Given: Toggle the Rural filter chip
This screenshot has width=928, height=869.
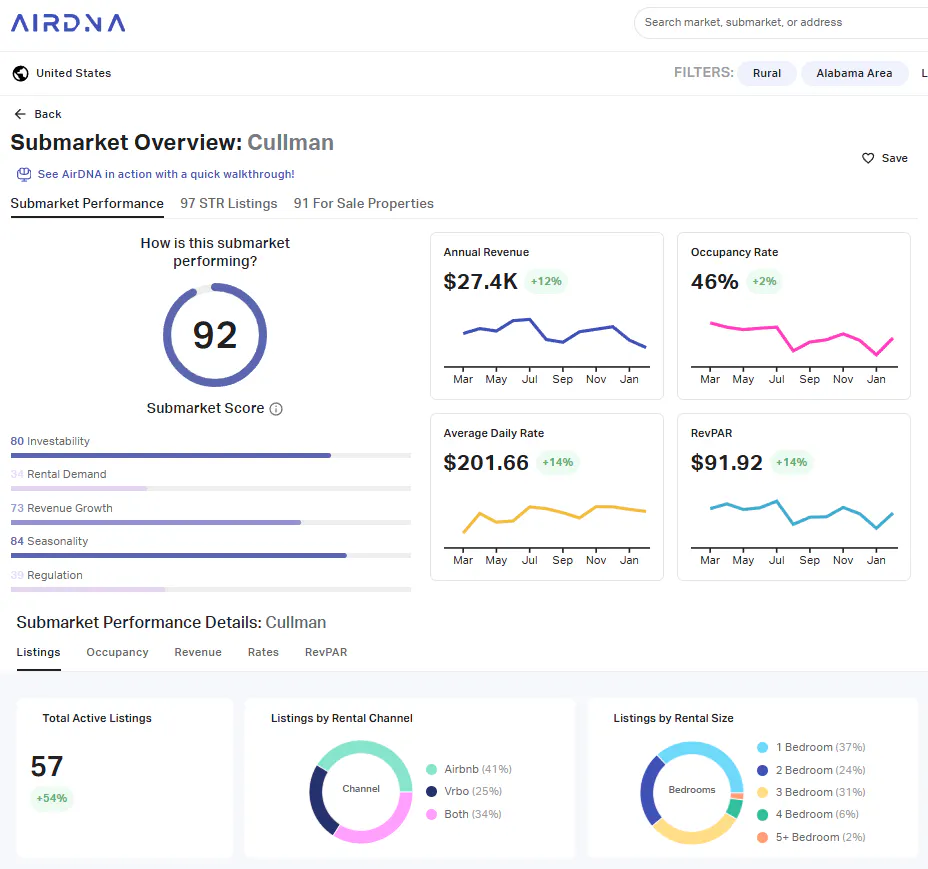Looking at the screenshot, I should (x=766, y=73).
